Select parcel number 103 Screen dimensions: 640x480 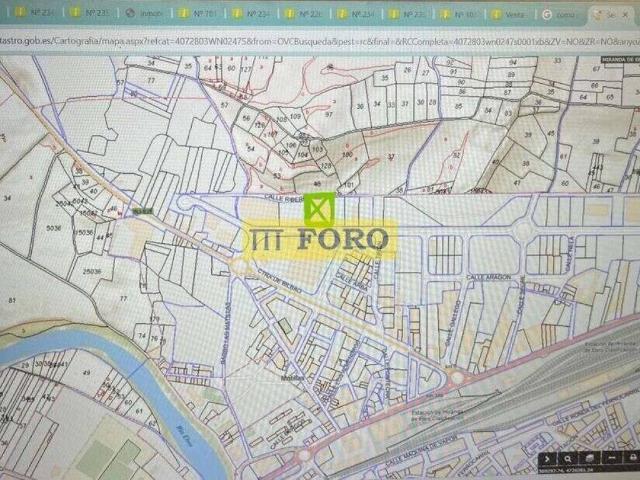tap(317, 149)
